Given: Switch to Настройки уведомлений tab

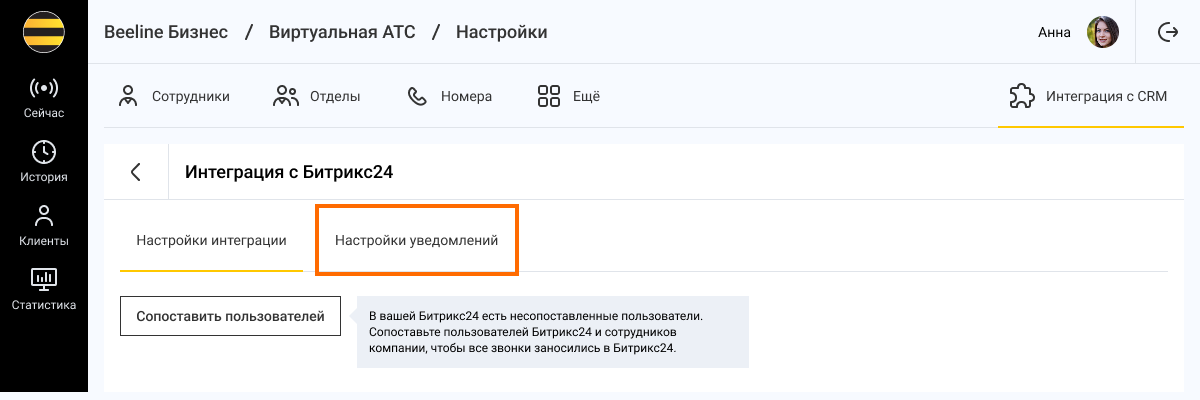Looking at the screenshot, I should pyautogui.click(x=416, y=241).
